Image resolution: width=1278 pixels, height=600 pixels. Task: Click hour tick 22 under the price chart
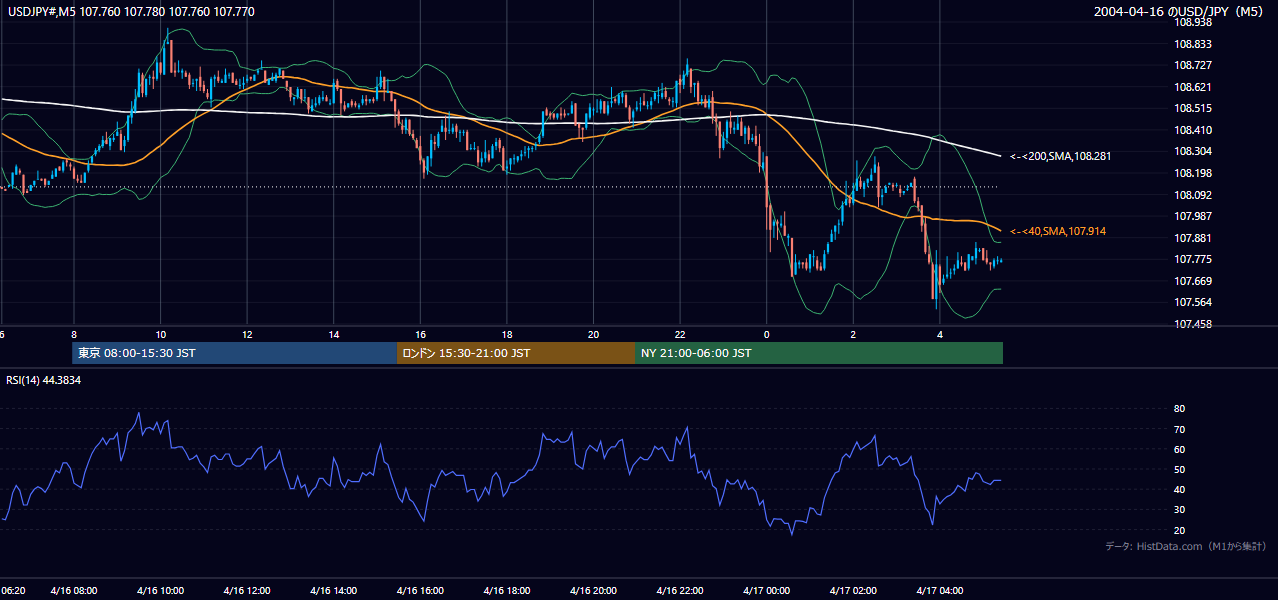[680, 334]
